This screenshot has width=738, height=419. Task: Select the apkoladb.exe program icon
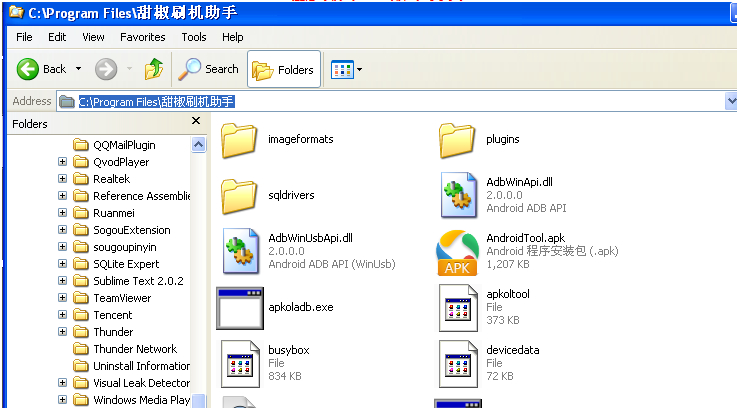pos(240,308)
